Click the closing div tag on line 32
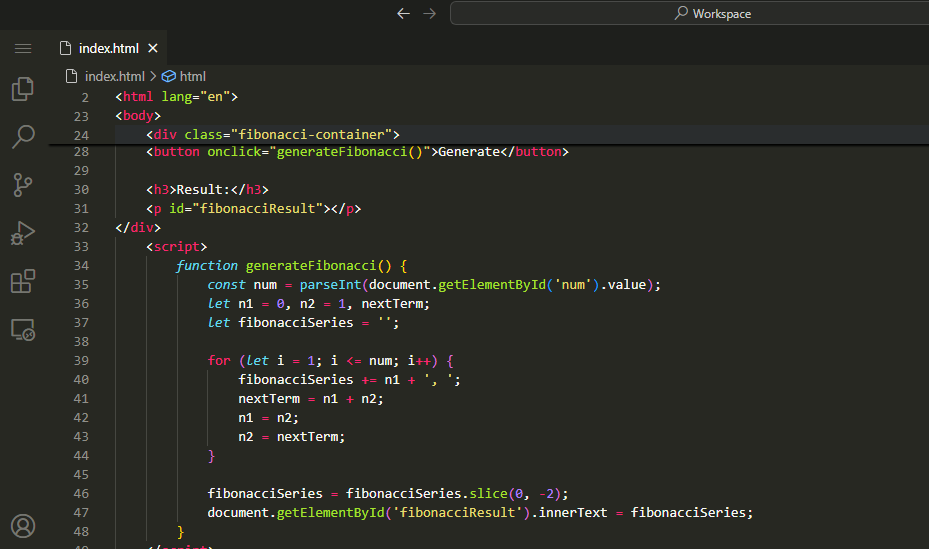This screenshot has width=929, height=549. 138,227
